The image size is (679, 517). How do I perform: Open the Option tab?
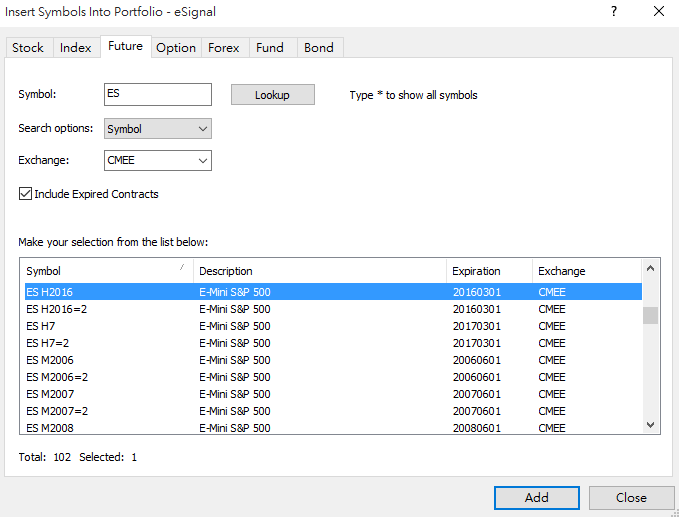pyautogui.click(x=176, y=48)
